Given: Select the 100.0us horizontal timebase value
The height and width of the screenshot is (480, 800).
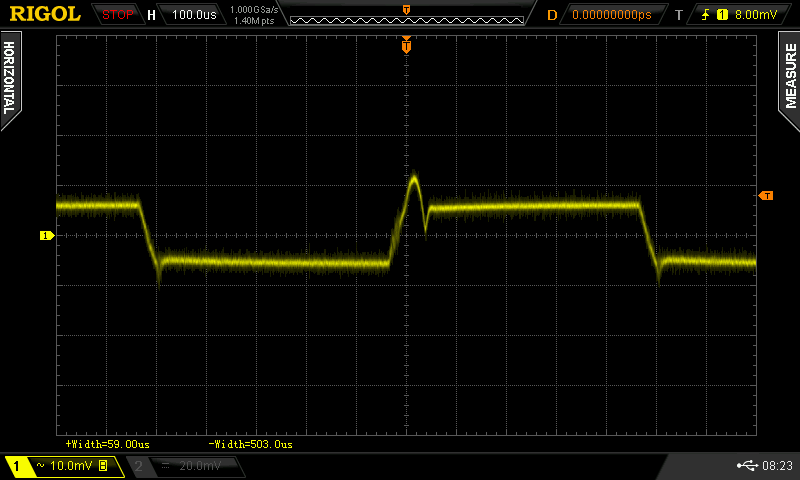Looking at the screenshot, I should 194,15.
